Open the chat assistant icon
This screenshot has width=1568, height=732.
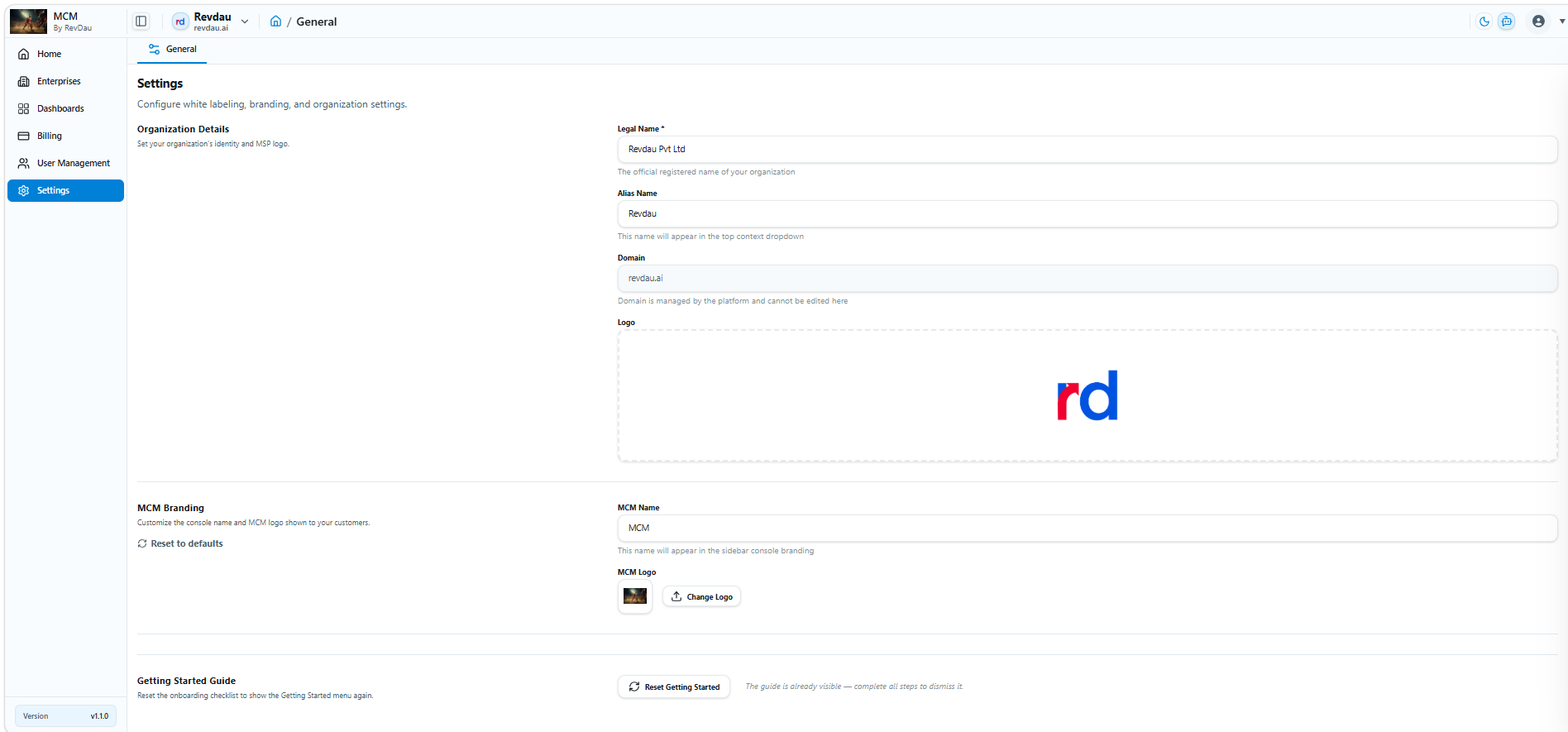[x=1507, y=22]
